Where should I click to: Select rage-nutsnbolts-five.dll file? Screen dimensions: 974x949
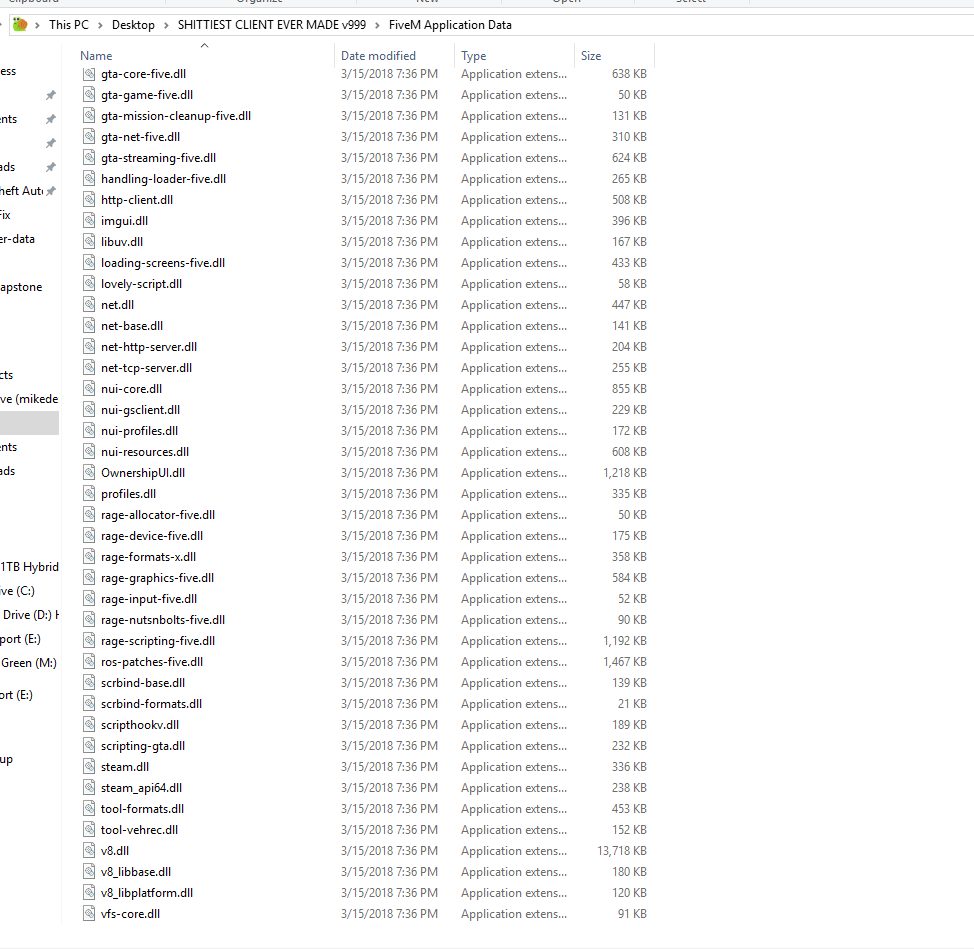pos(163,620)
